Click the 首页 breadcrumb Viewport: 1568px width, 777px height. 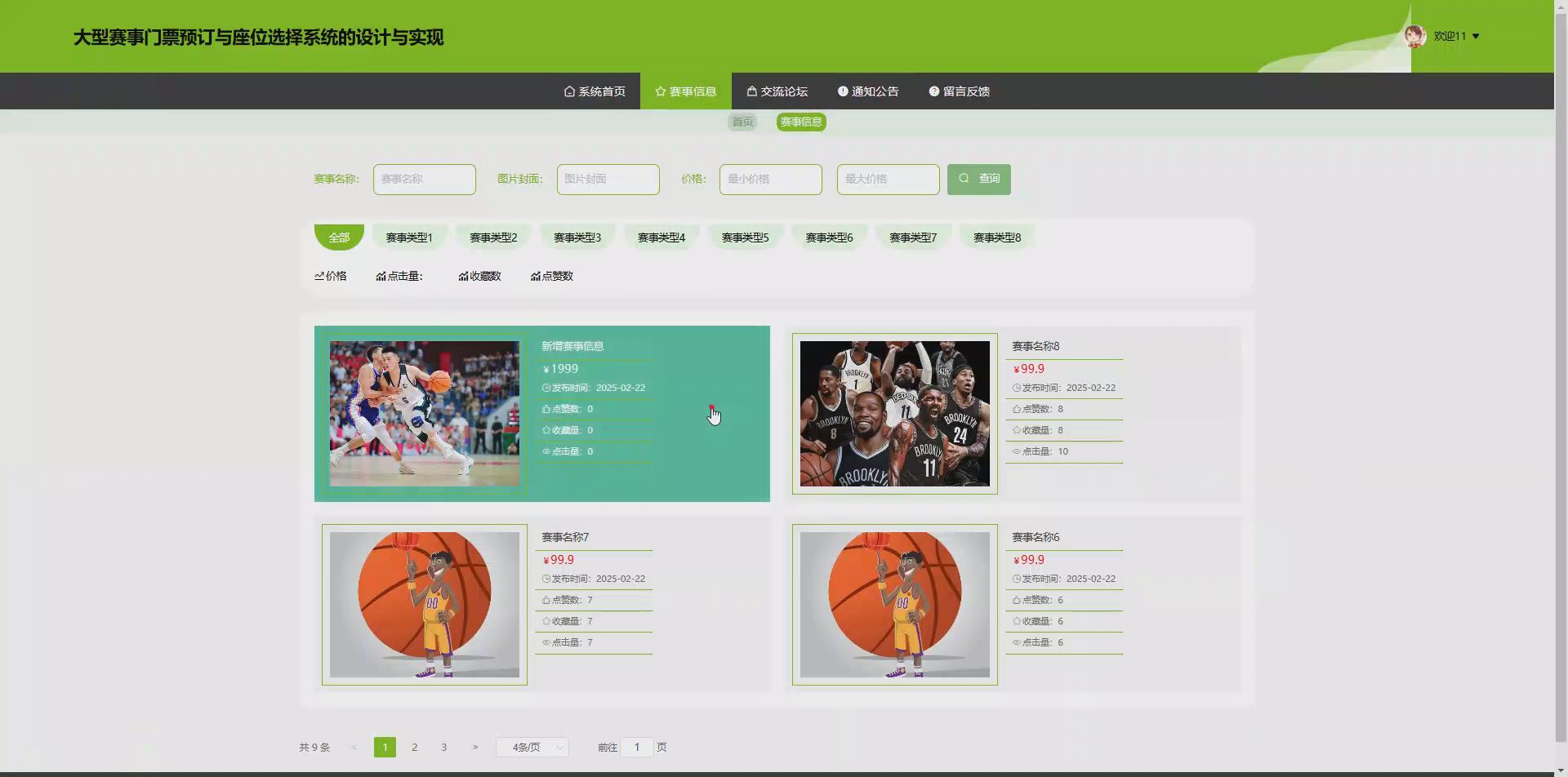[742, 122]
